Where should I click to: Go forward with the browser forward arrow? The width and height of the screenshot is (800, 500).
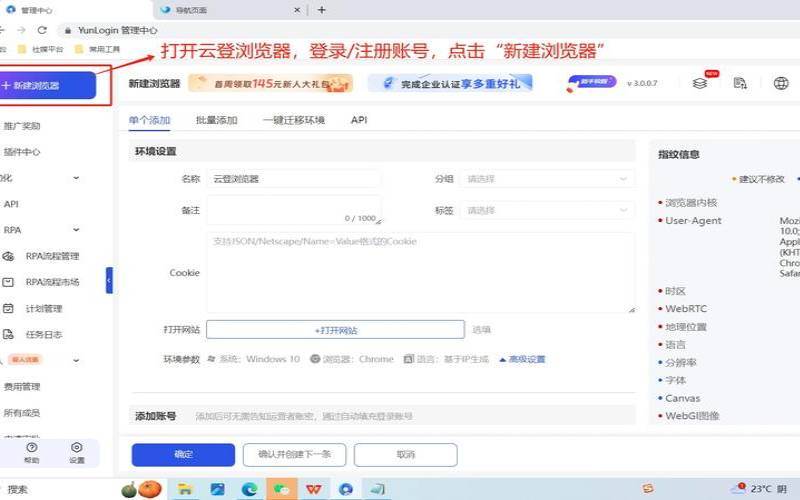pos(21,30)
